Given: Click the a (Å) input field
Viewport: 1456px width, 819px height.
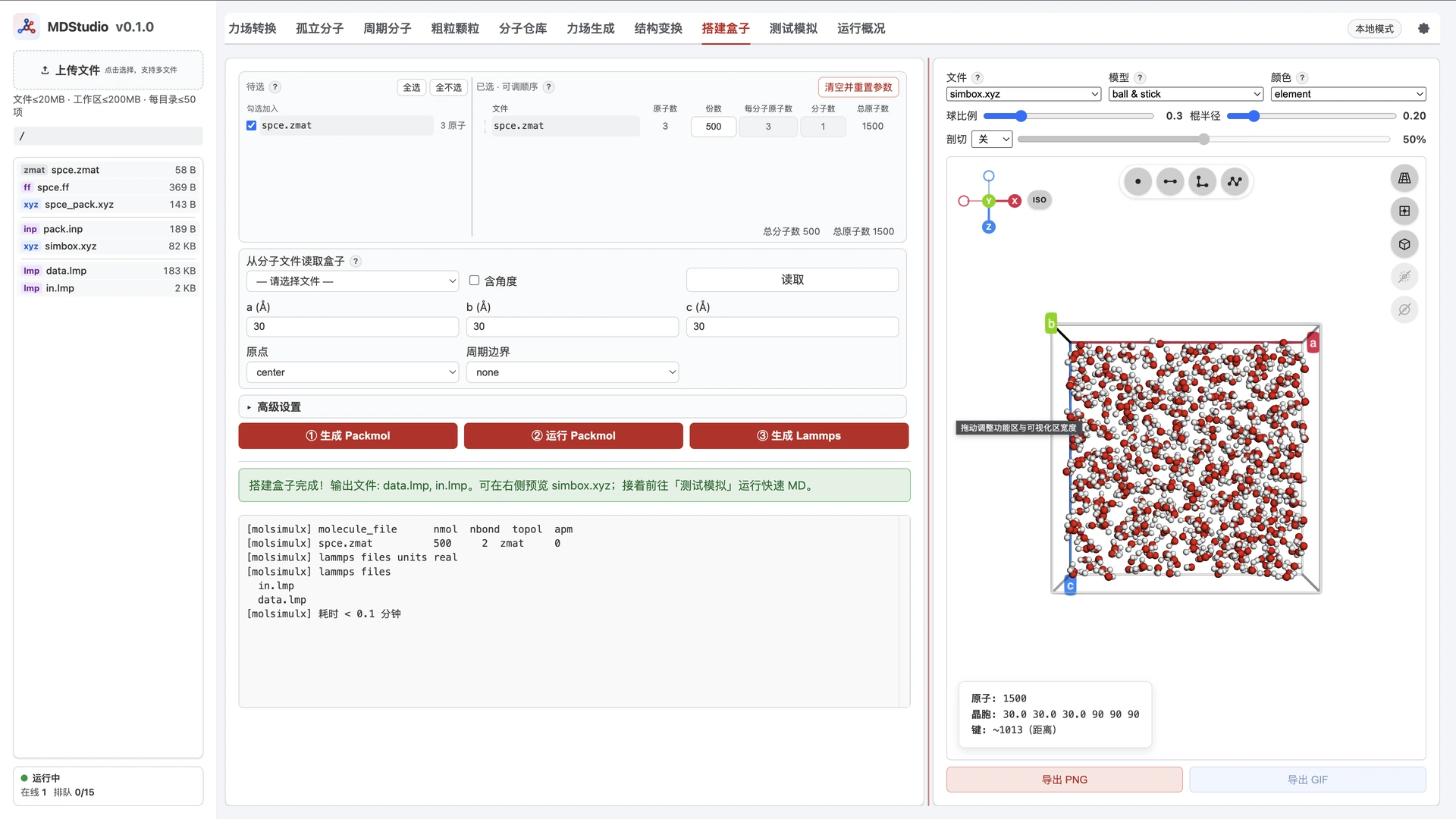Looking at the screenshot, I should pyautogui.click(x=353, y=327).
